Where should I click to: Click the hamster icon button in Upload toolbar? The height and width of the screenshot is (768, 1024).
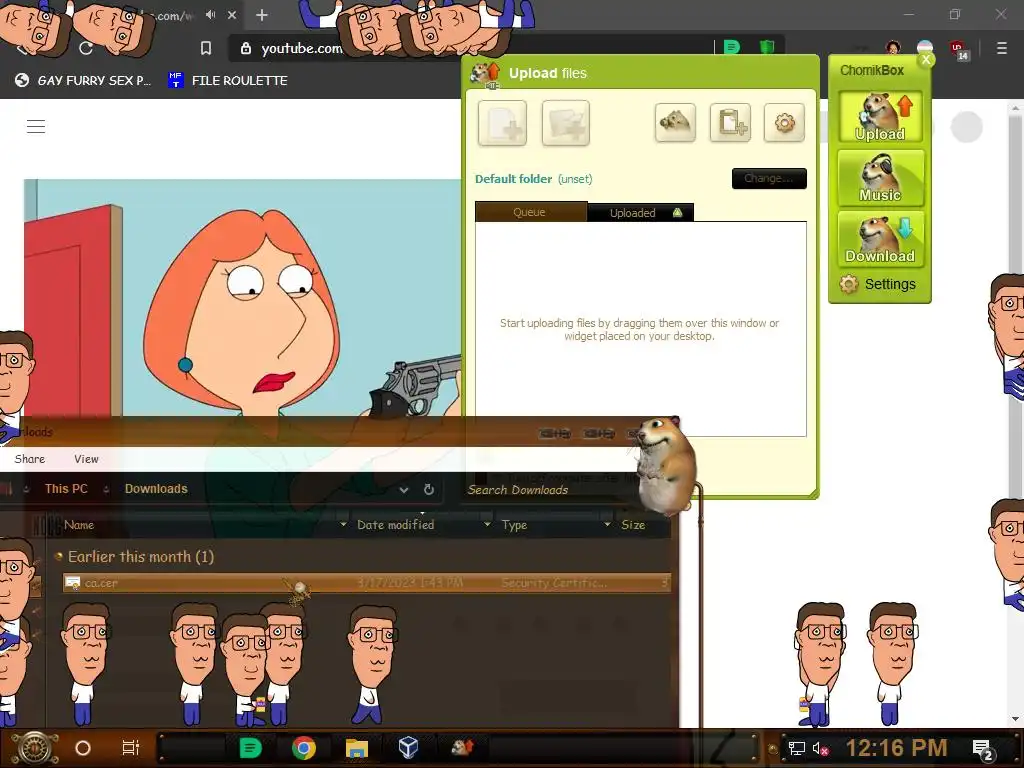point(675,122)
